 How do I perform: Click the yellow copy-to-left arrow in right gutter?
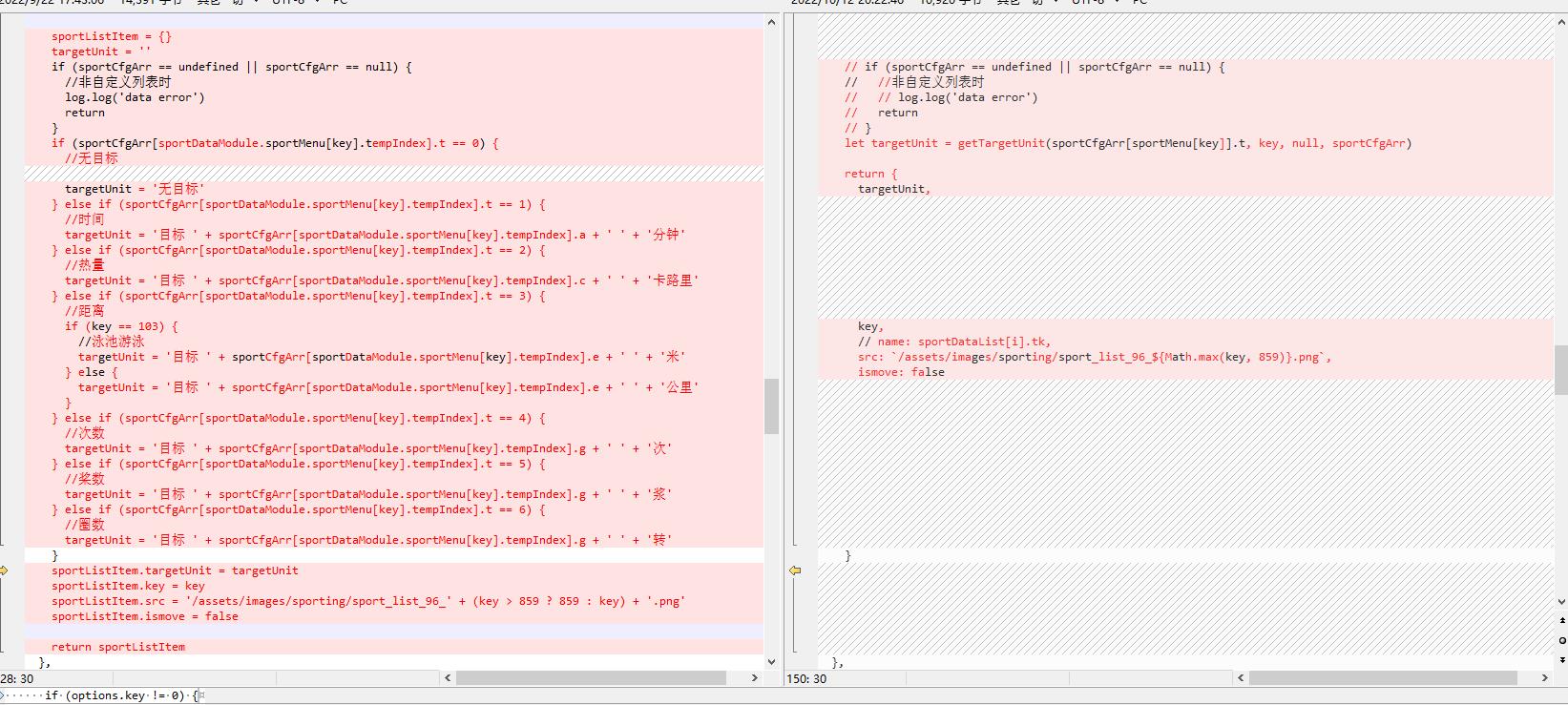click(794, 570)
